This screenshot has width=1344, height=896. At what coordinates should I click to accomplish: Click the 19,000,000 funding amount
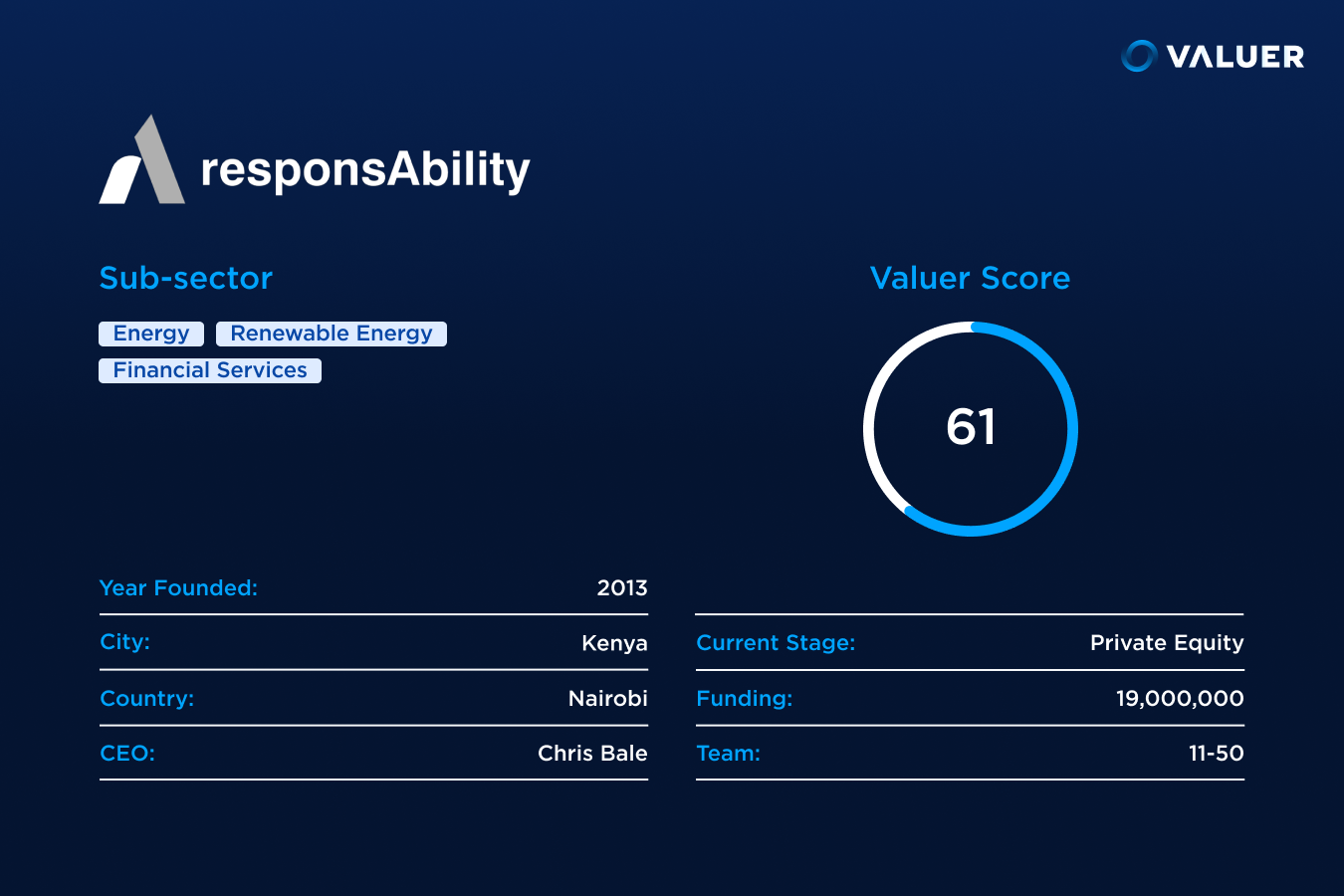(1180, 699)
